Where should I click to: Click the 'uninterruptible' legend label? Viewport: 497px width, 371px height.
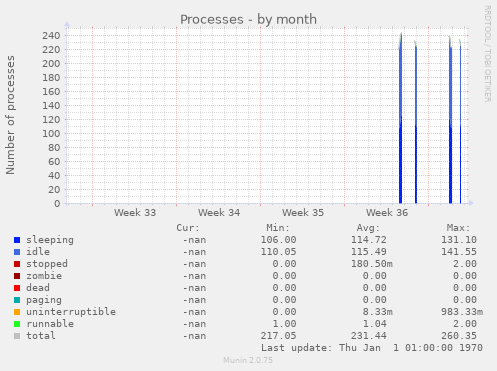point(71,312)
